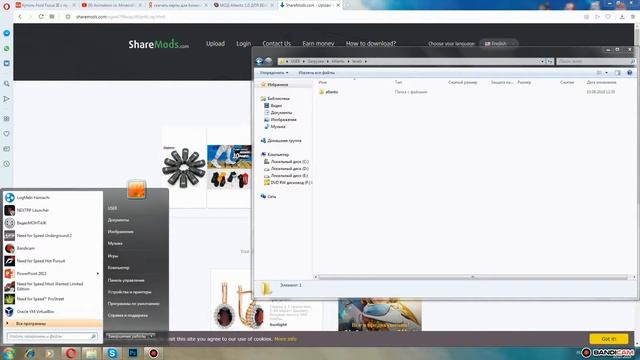Click the ShareMods.com logo
This screenshot has width=640, height=360.
coord(158,44)
